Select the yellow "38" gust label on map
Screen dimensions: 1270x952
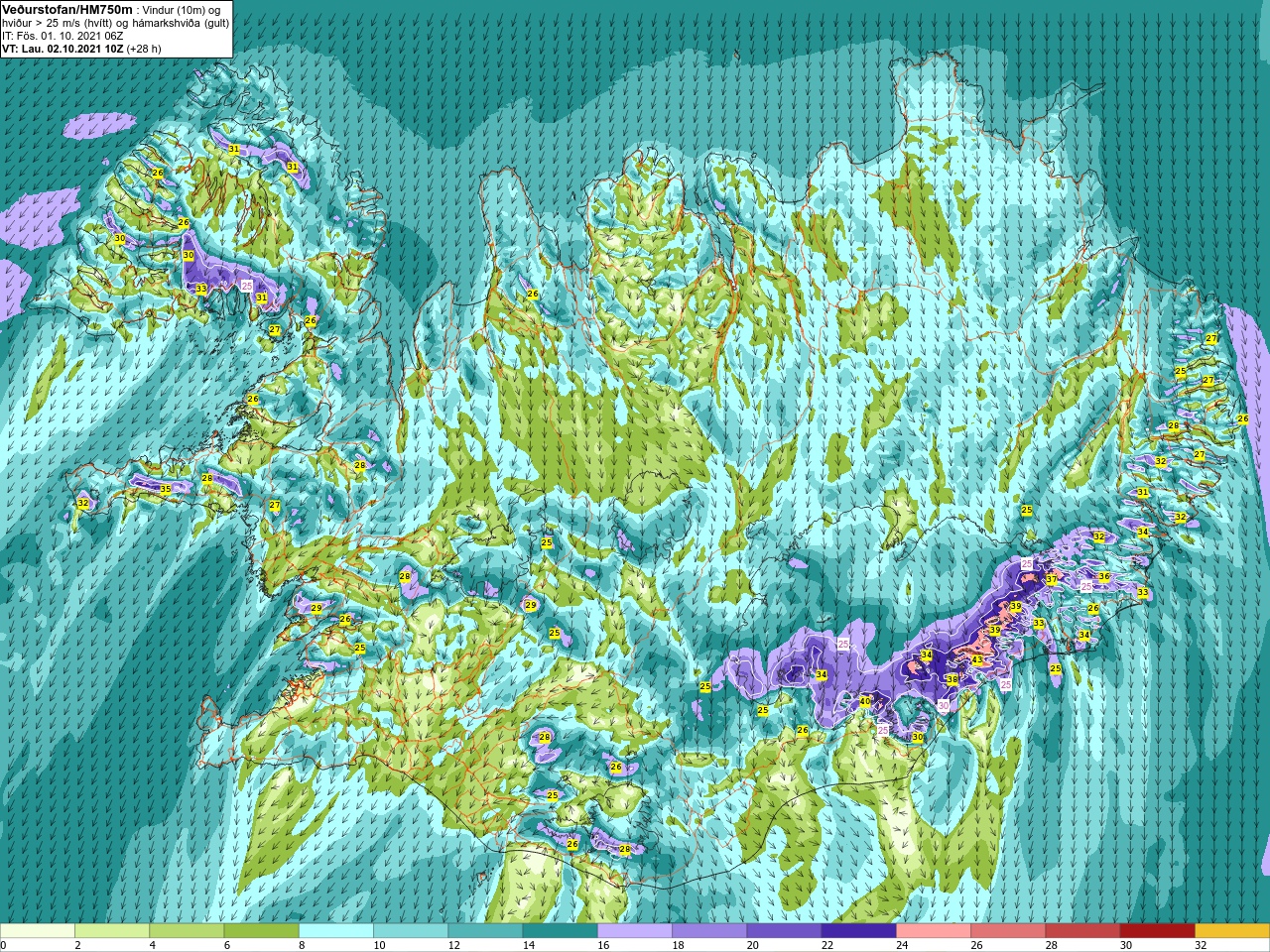pyautogui.click(x=952, y=679)
